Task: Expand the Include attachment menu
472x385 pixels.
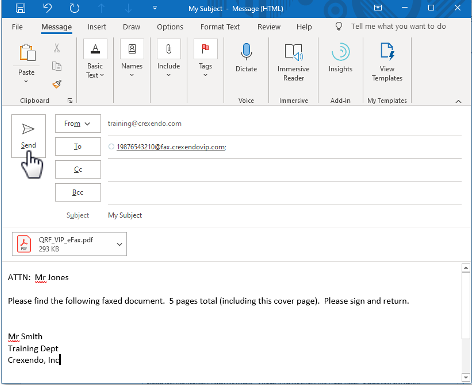Action: pyautogui.click(x=169, y=58)
